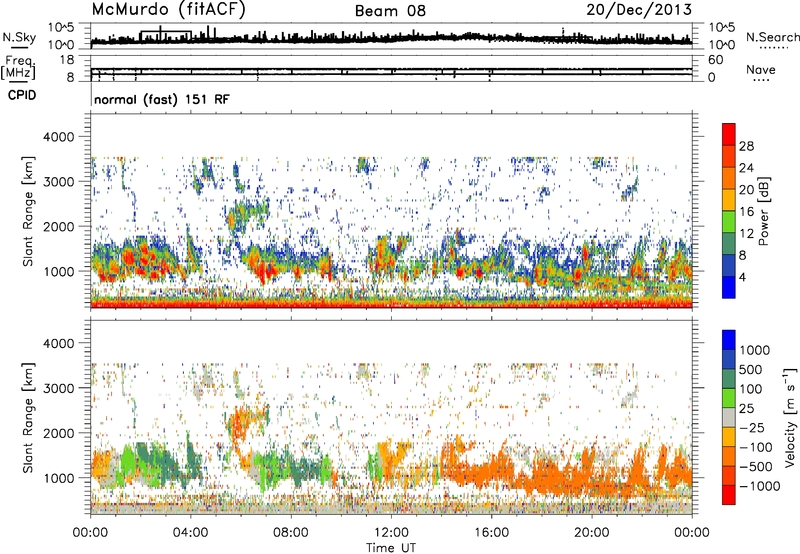Click the '12' power colorbar tick label

pyautogui.click(x=746, y=234)
